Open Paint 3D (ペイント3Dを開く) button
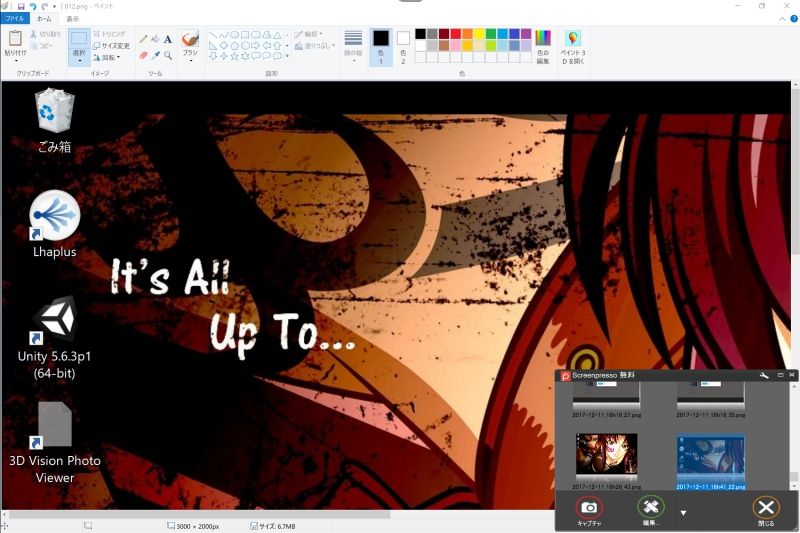 tap(573, 47)
